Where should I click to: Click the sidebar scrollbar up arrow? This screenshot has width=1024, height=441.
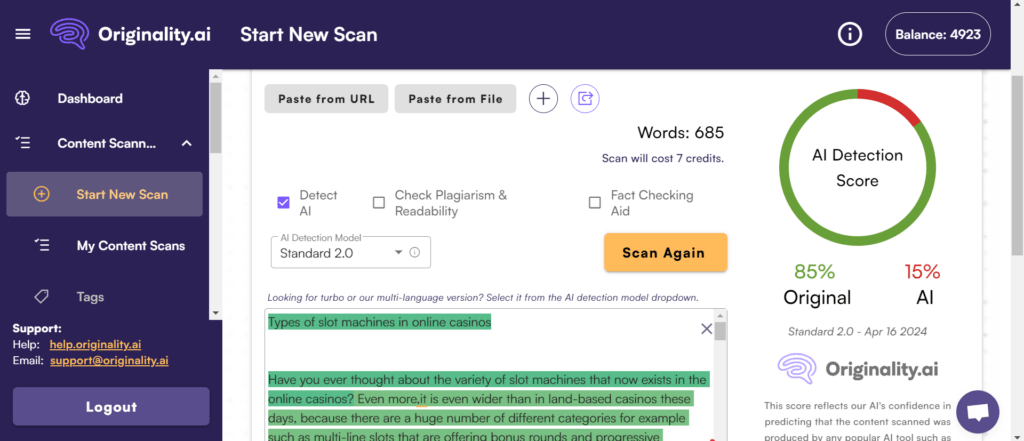pyautogui.click(x=216, y=76)
